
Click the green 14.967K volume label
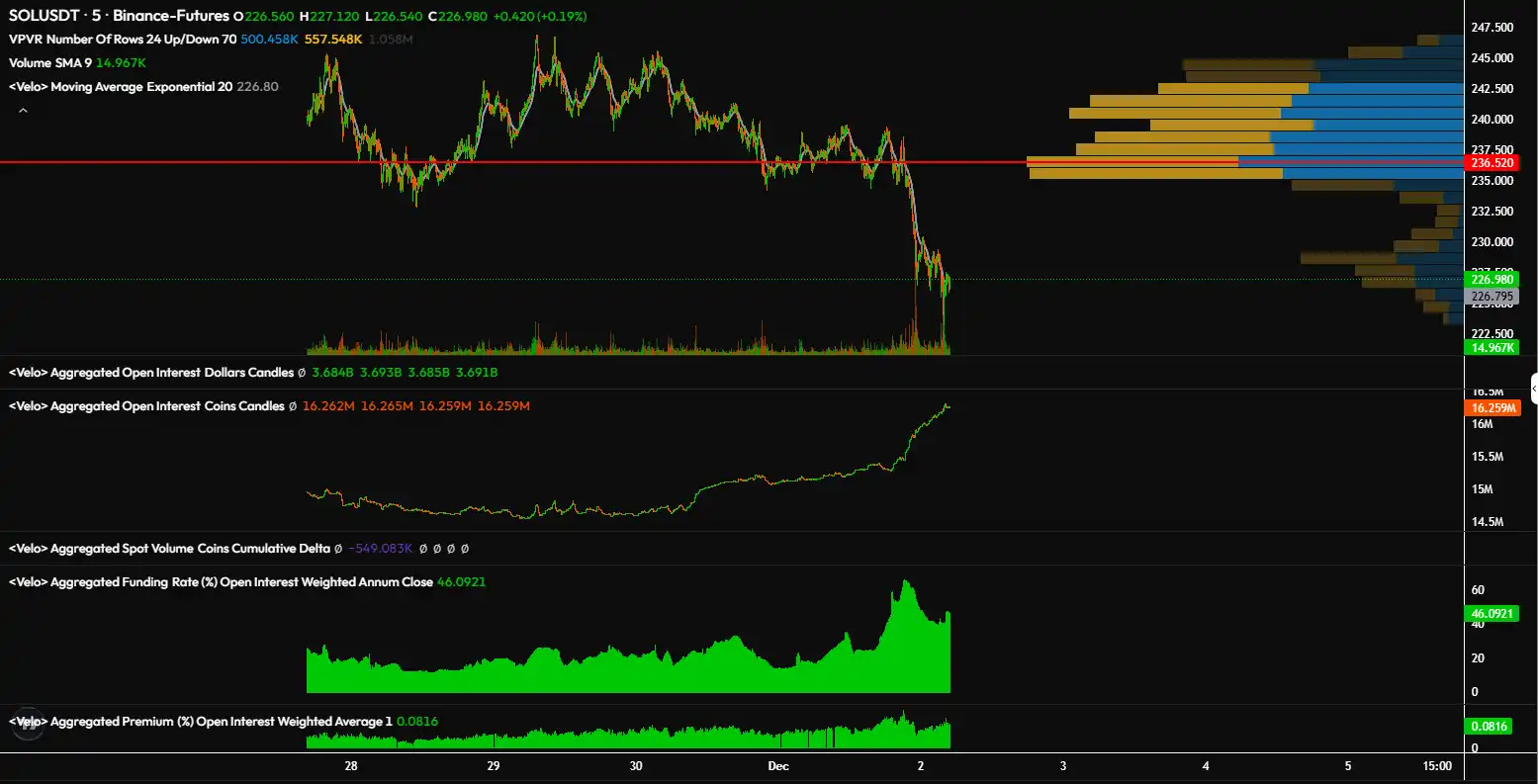tap(1489, 348)
